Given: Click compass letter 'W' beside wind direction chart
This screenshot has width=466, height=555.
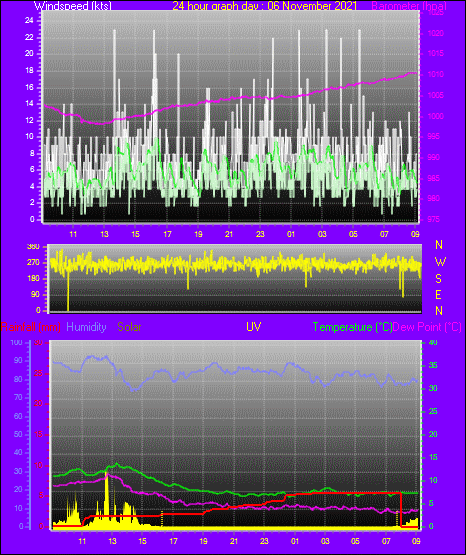Looking at the screenshot, I should pyautogui.click(x=440, y=262).
